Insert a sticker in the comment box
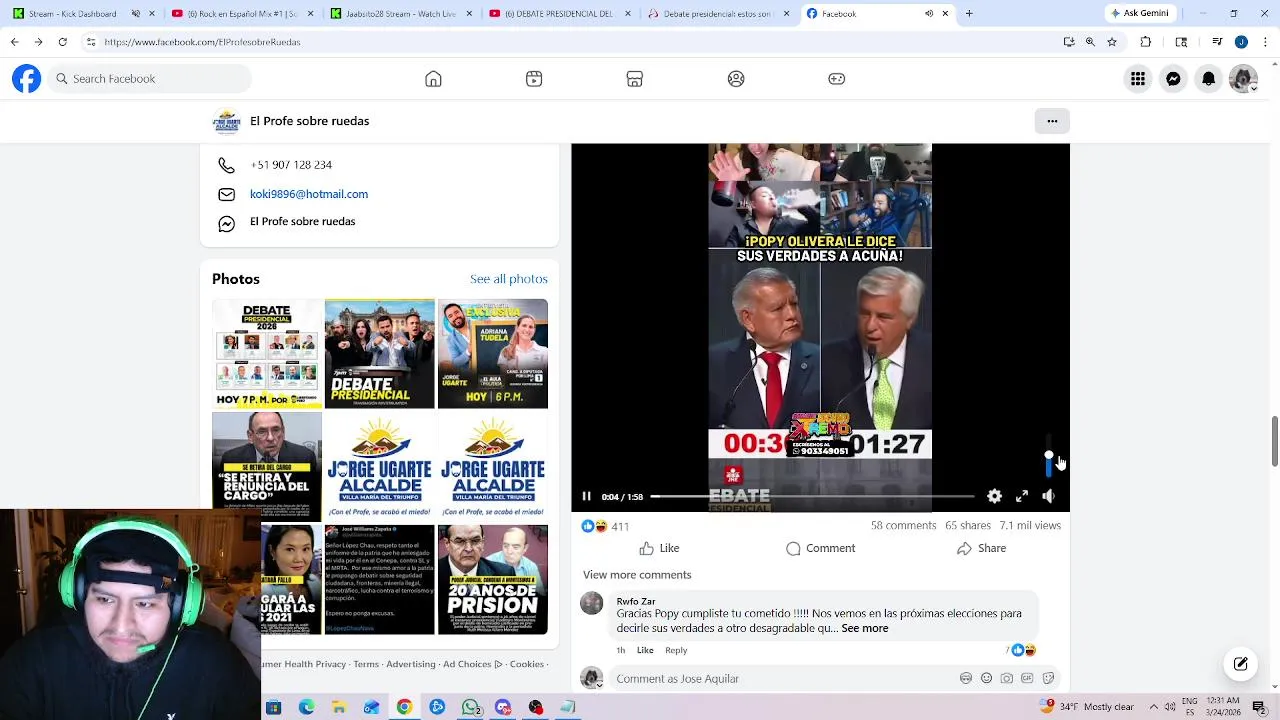The image size is (1280, 720). point(1048,678)
